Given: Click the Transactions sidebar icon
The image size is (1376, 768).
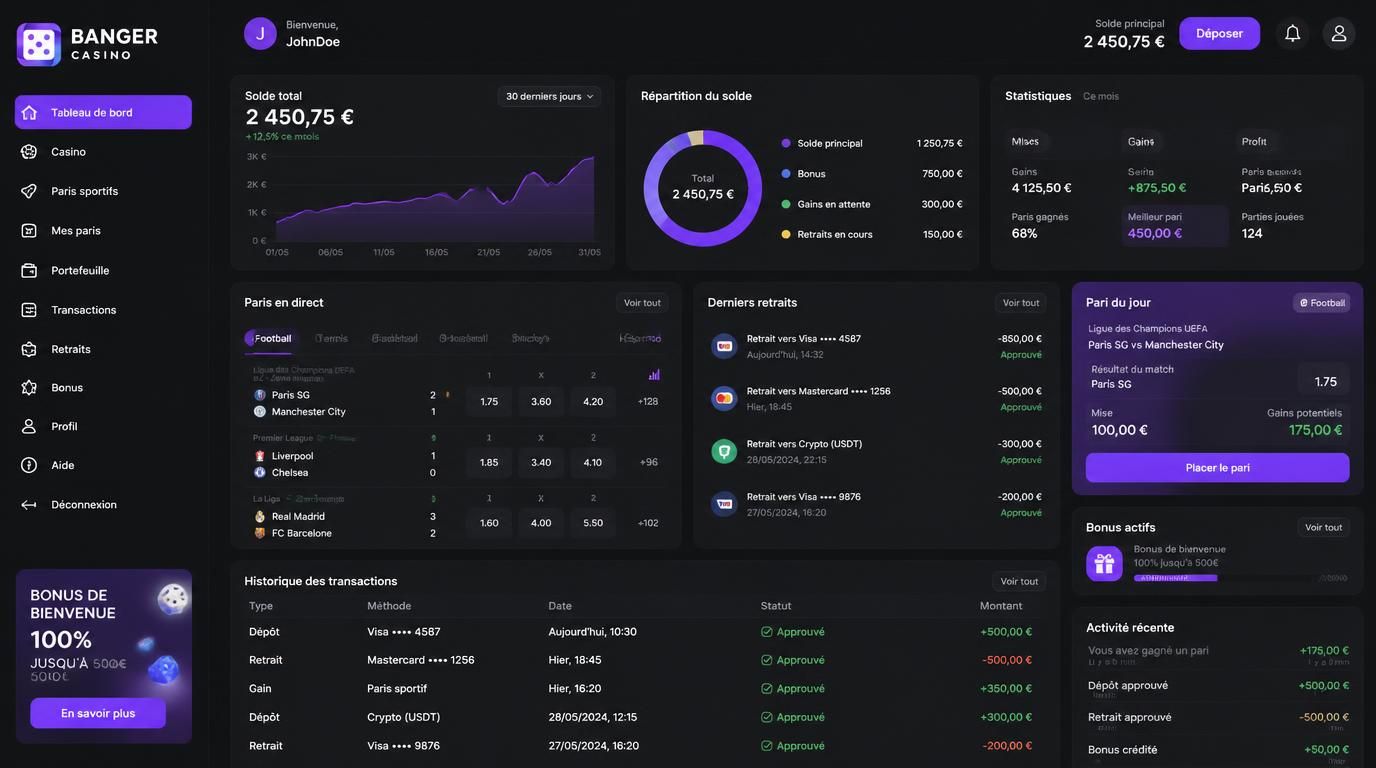Looking at the screenshot, I should pyautogui.click(x=29, y=310).
